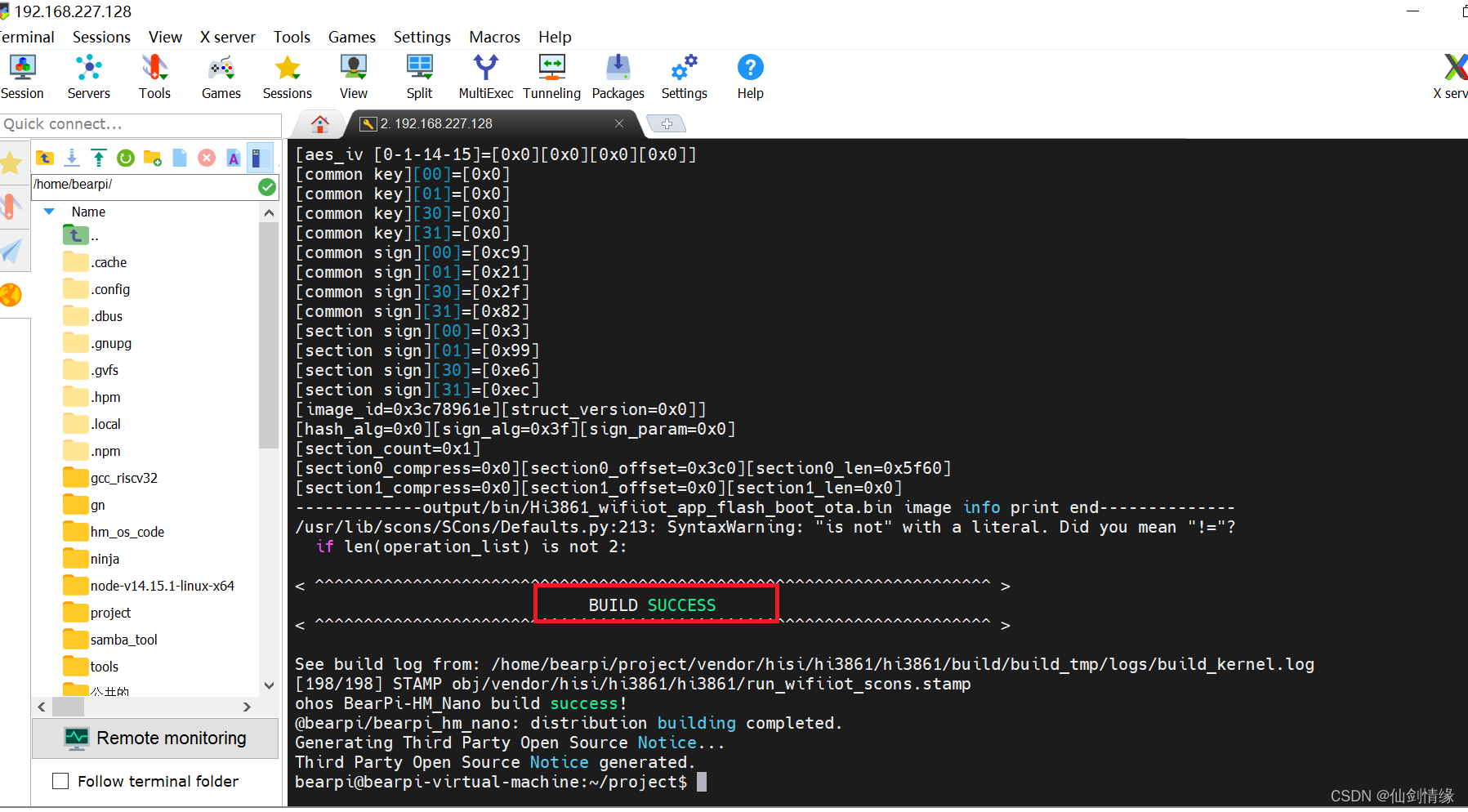Click horizontal scrollbar left arrow
The image size is (1468, 812).
tap(42, 707)
